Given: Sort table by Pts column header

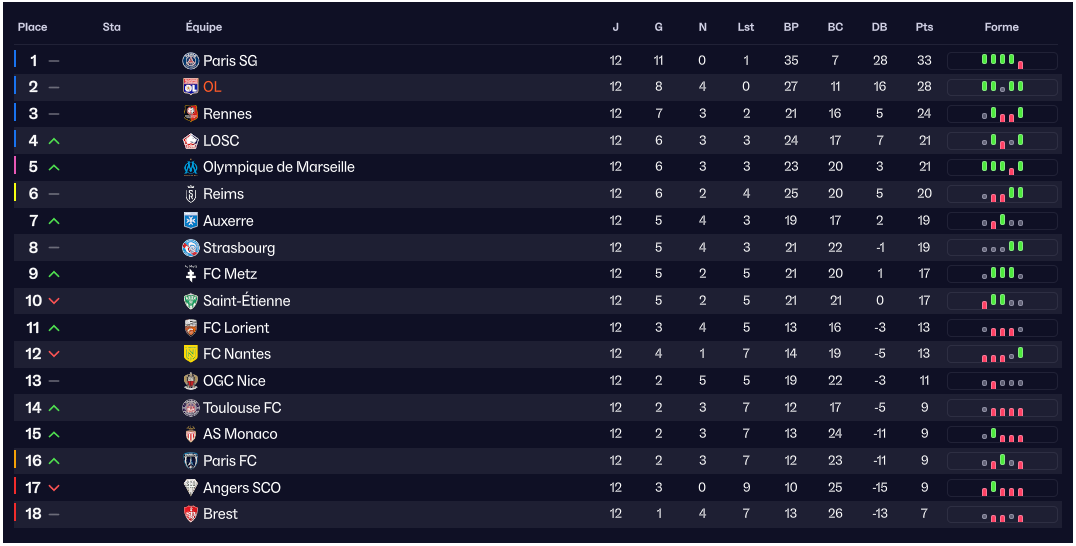Looking at the screenshot, I should 924,27.
